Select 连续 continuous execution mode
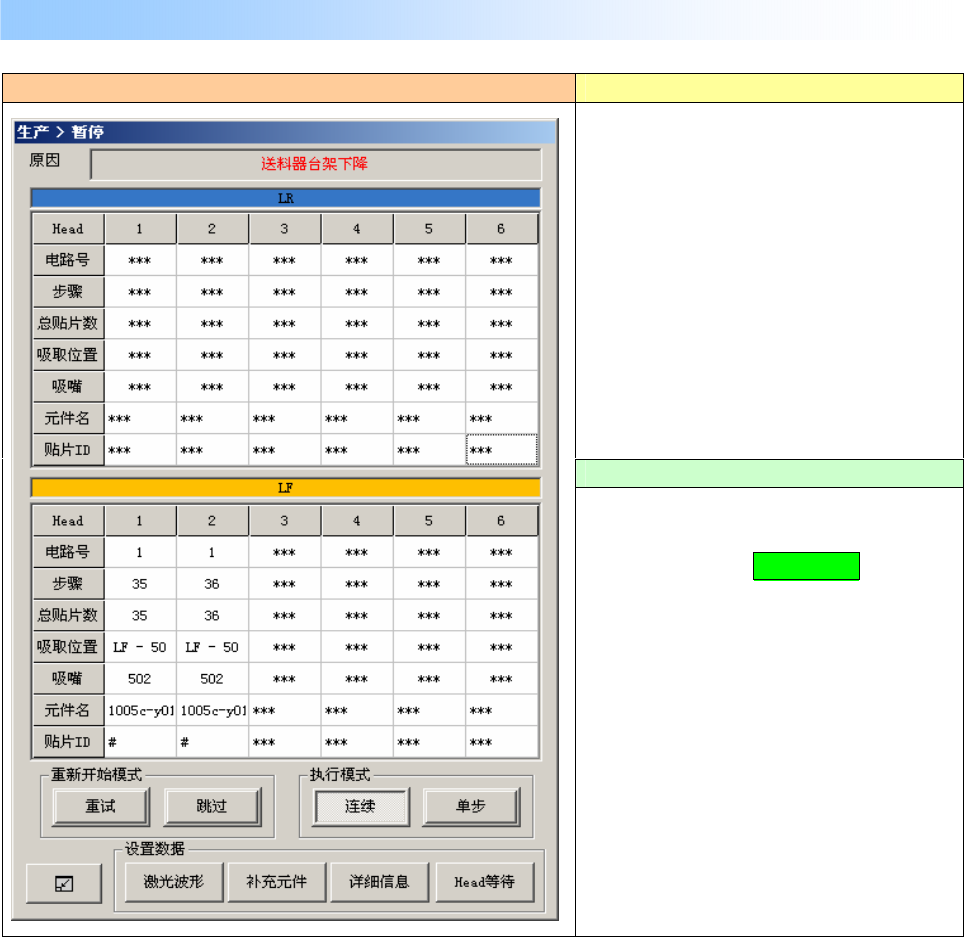The height and width of the screenshot is (937, 964). [x=360, y=806]
